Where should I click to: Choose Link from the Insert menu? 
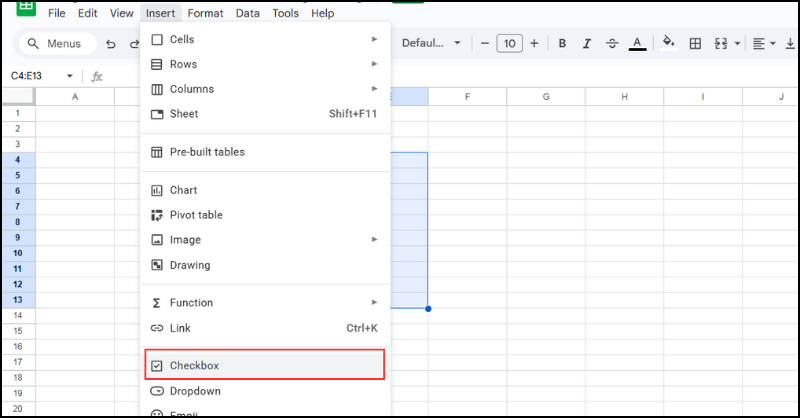tap(265, 328)
